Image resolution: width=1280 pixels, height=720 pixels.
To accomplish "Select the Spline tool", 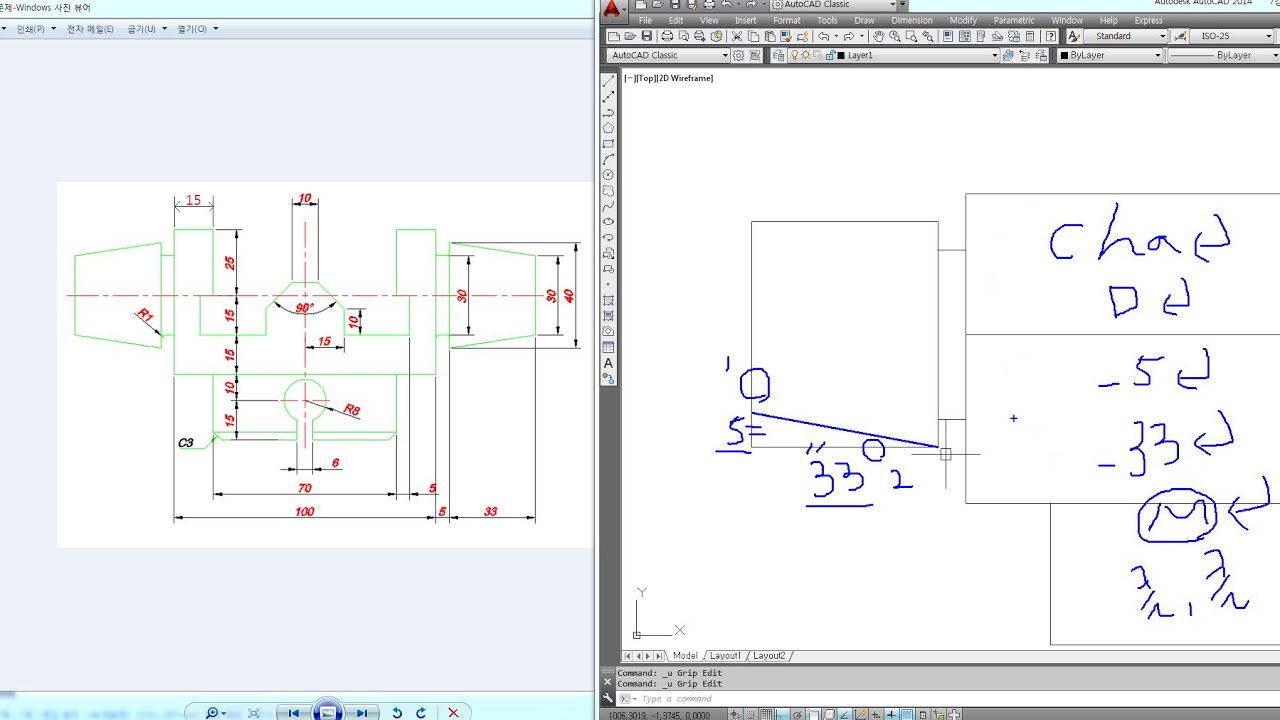I will [608, 206].
